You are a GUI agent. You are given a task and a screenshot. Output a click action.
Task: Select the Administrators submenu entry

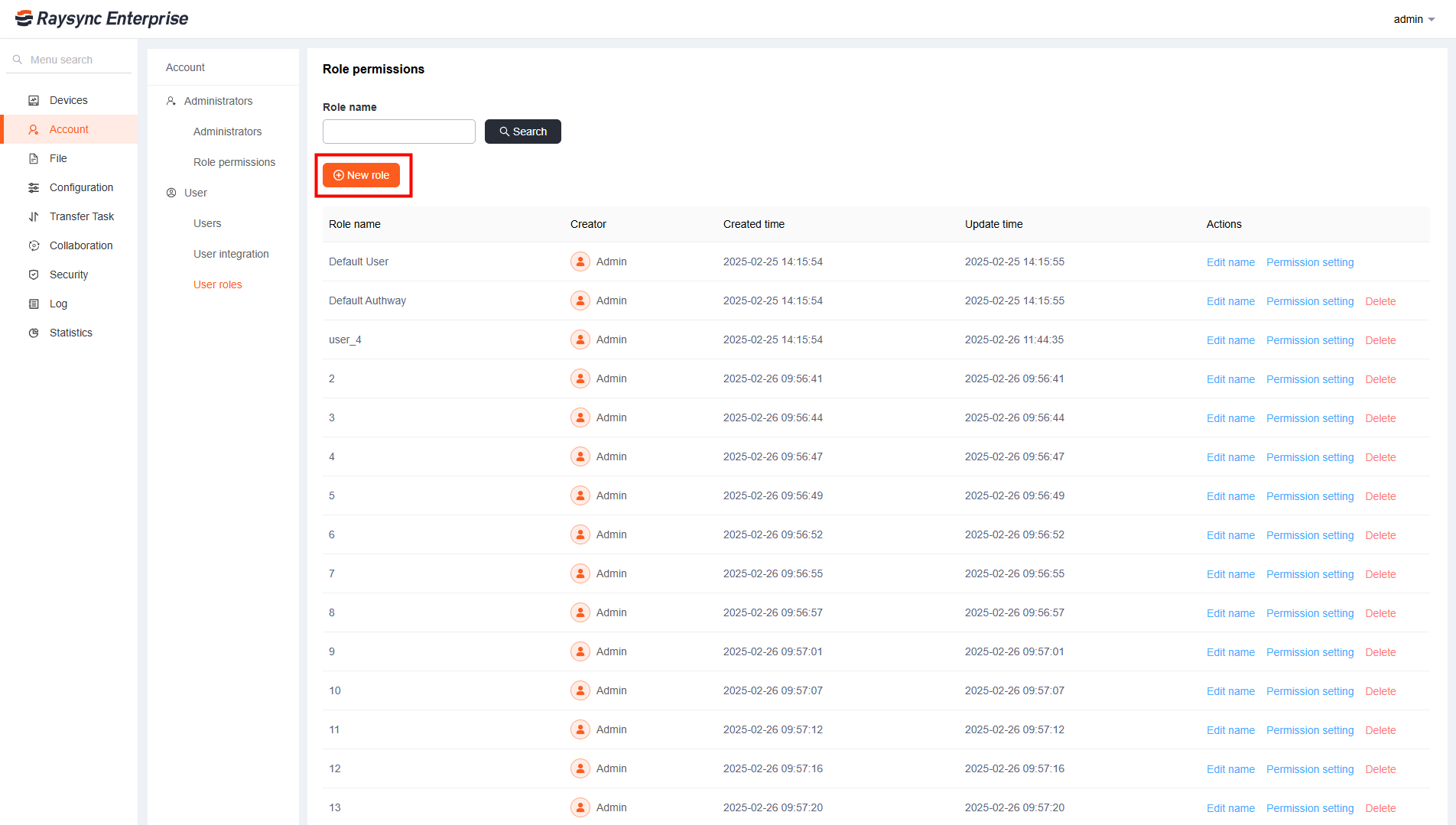pyautogui.click(x=227, y=132)
